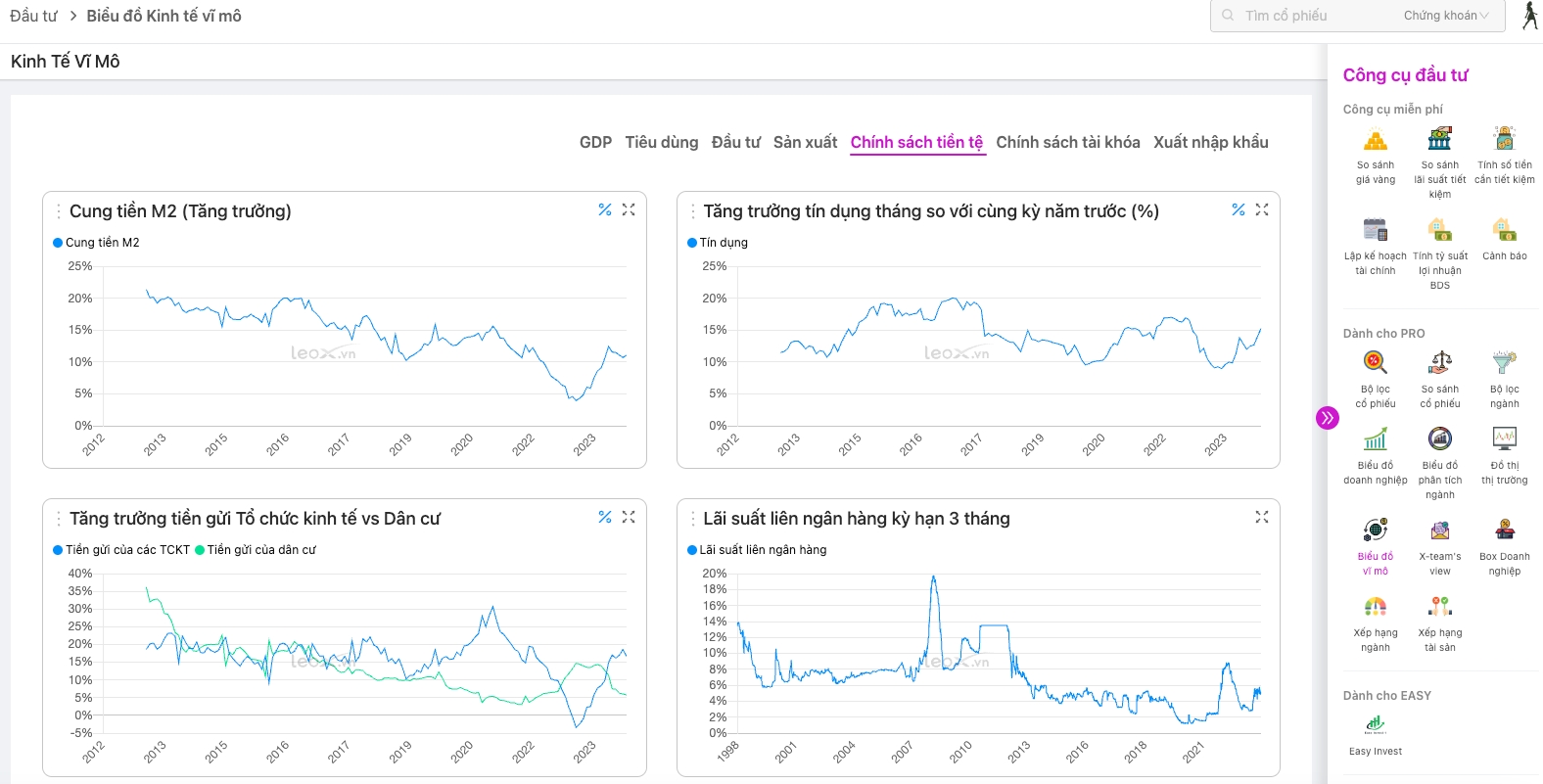The width and height of the screenshot is (1543, 784).
Task: Select the Xuất nhập khẩu tab
Action: pyautogui.click(x=1210, y=143)
